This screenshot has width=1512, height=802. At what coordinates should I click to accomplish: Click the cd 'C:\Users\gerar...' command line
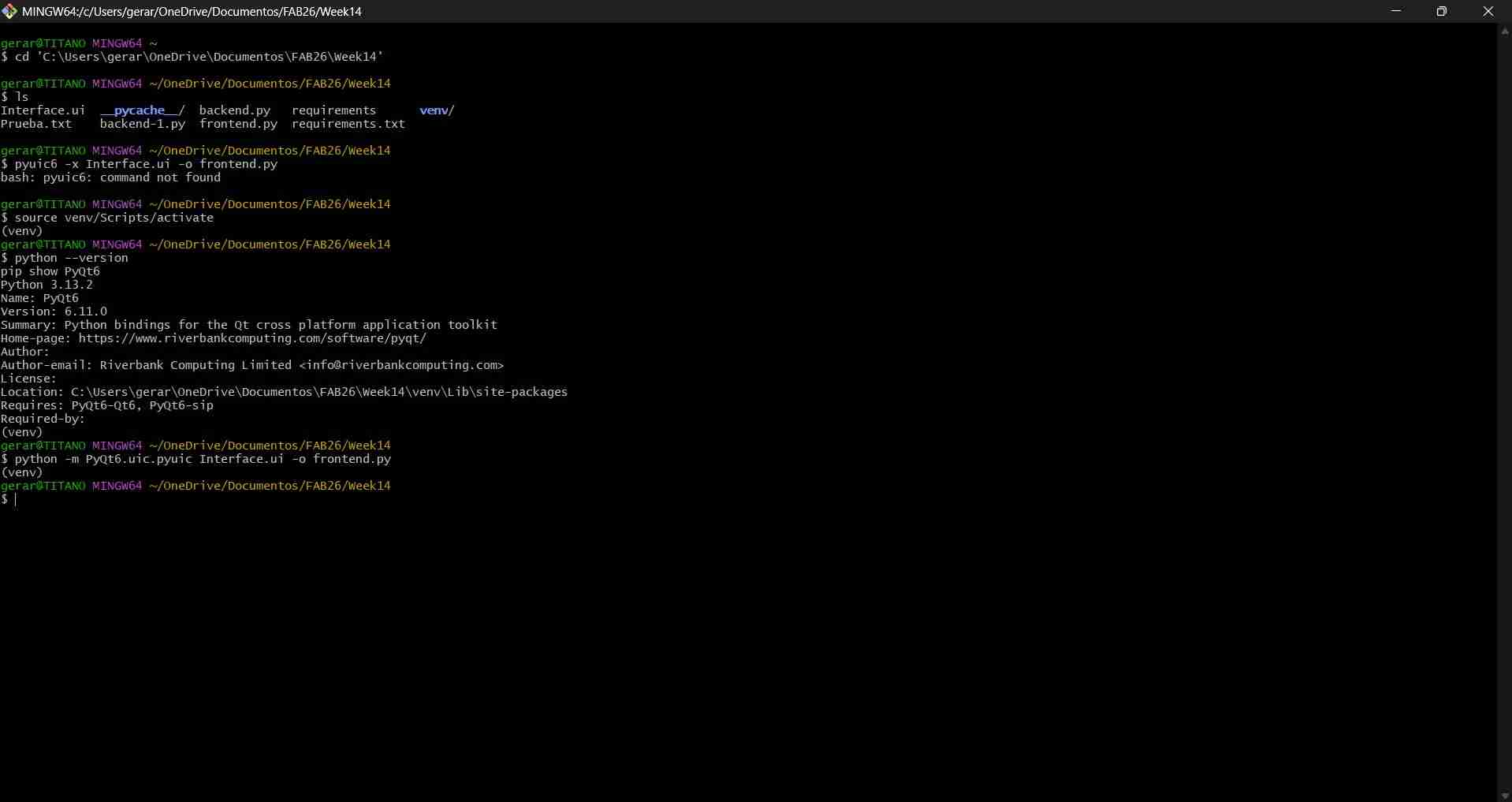tap(192, 57)
